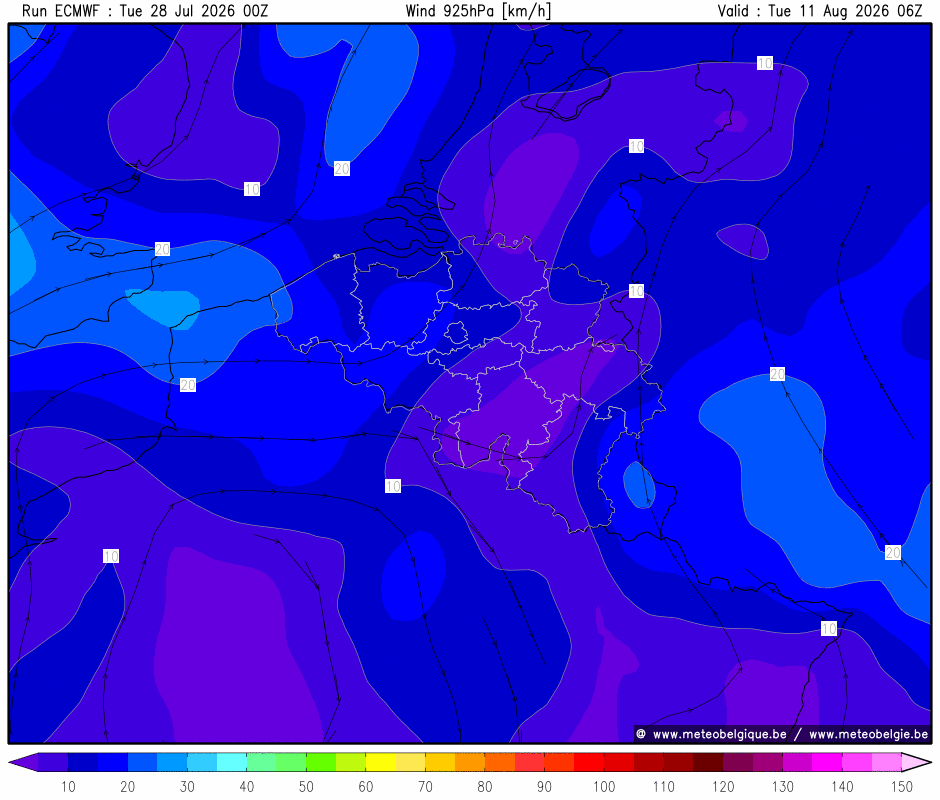This screenshot has width=940, height=800.
Task: Click the Wind 925hPa [km/h] title
Action: 478,11
